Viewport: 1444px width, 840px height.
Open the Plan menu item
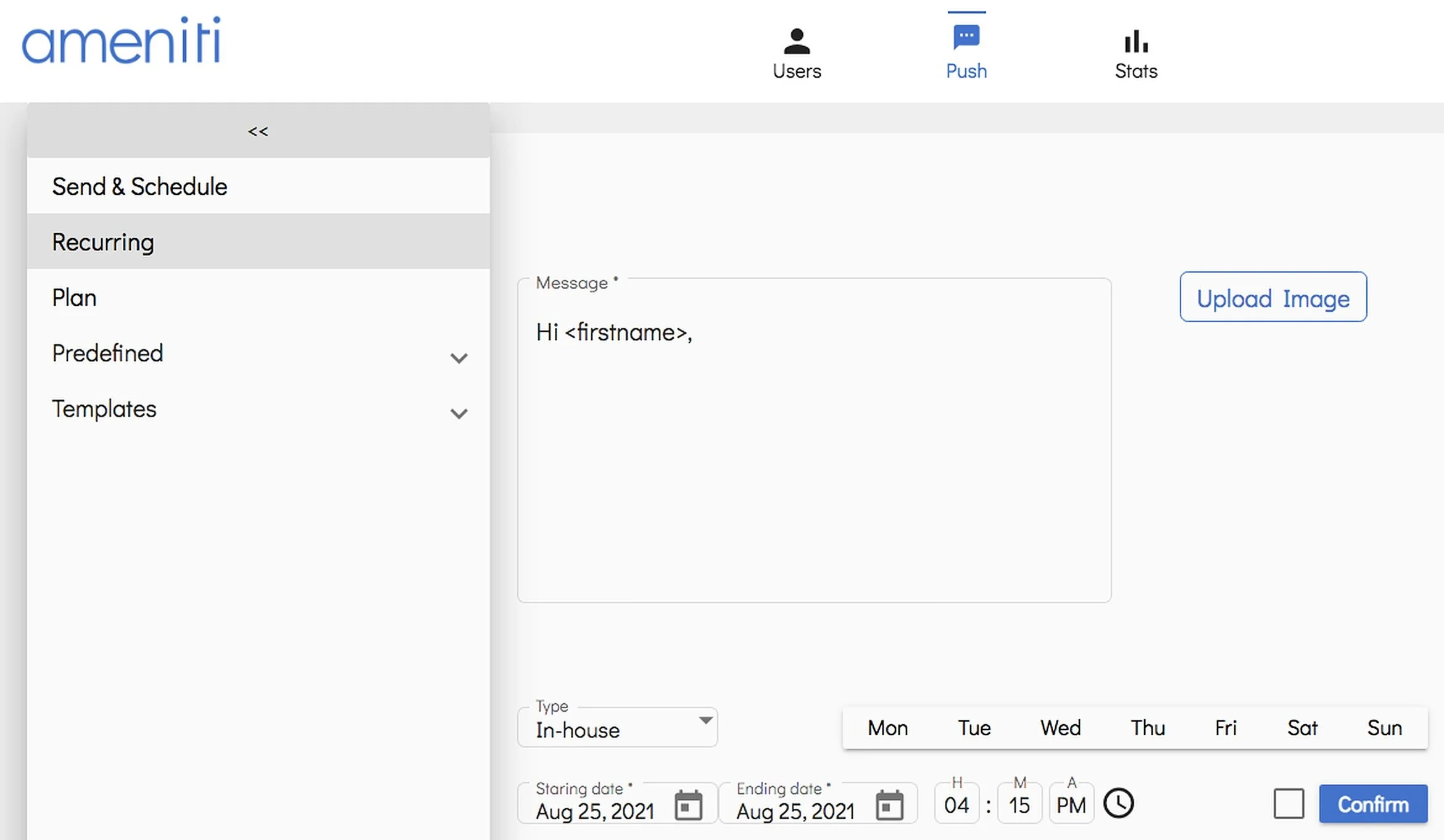coord(74,297)
